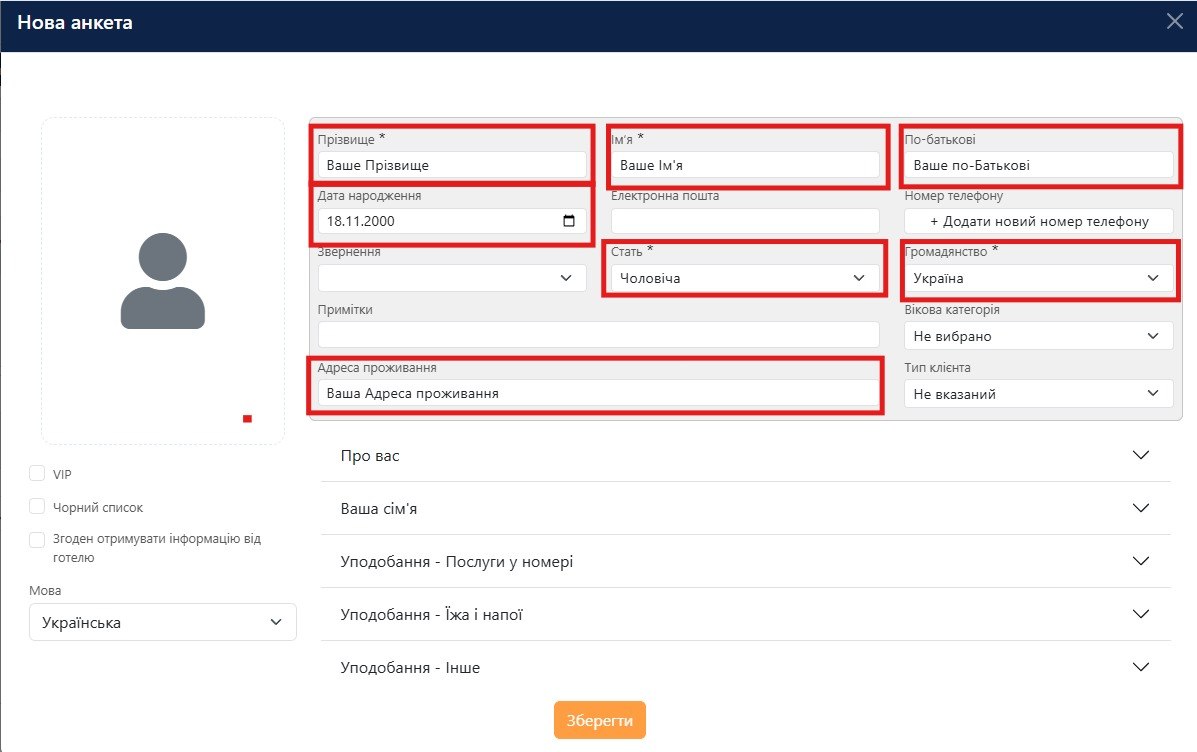This screenshot has height=752, width=1197.
Task: Click the Дата народження date field
Action: click(452, 221)
